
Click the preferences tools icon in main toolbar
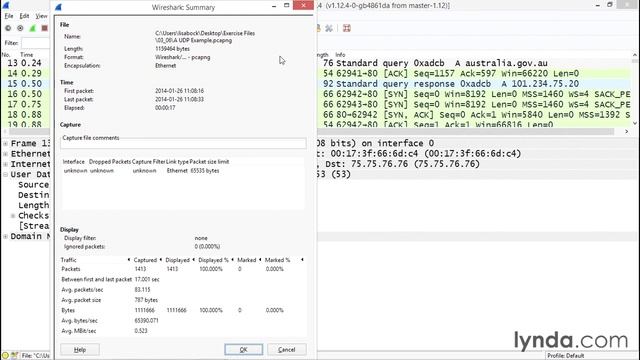point(329,28)
